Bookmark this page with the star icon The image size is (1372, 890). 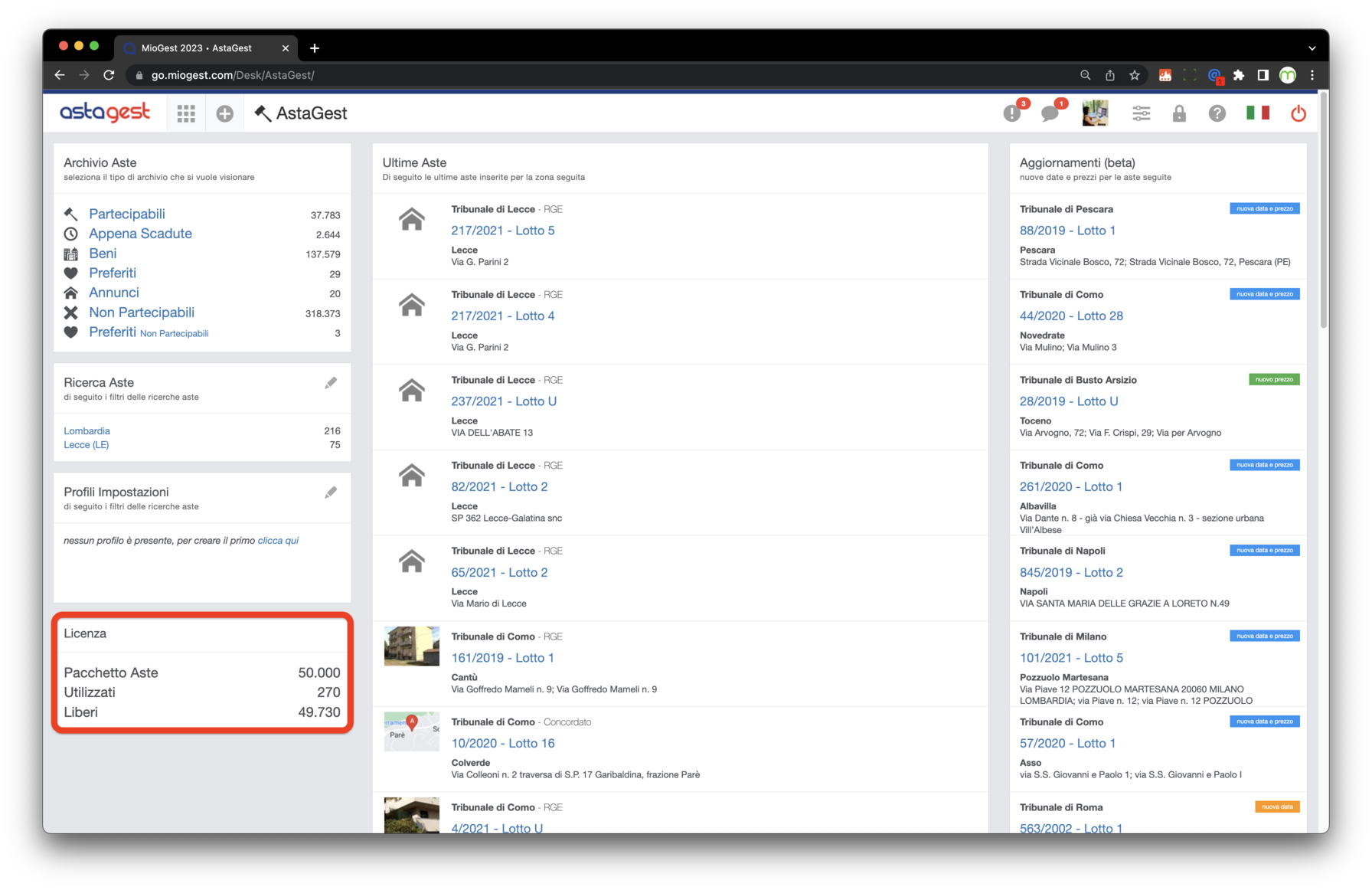pyautogui.click(x=1135, y=75)
